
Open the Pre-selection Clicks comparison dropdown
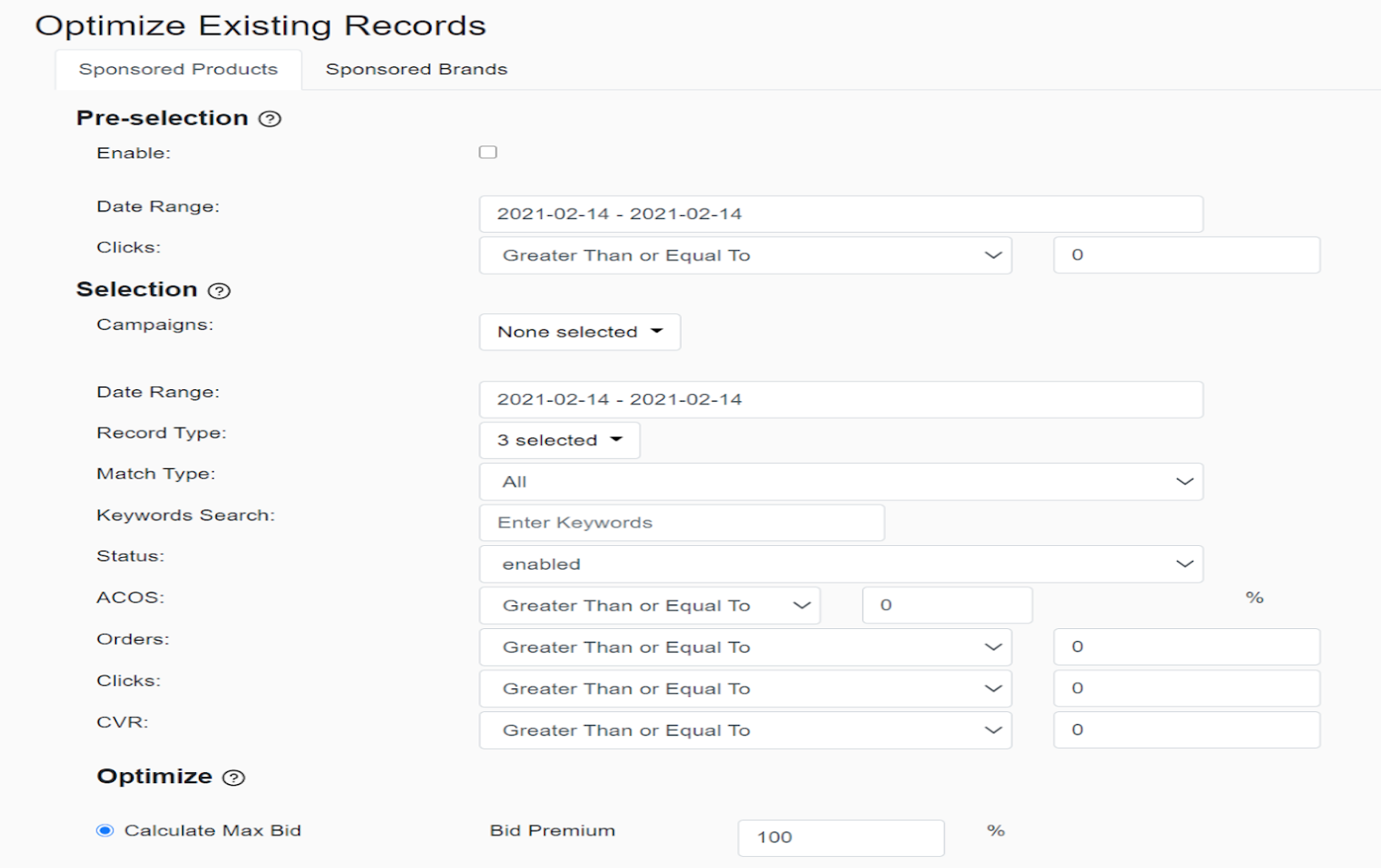tap(745, 255)
